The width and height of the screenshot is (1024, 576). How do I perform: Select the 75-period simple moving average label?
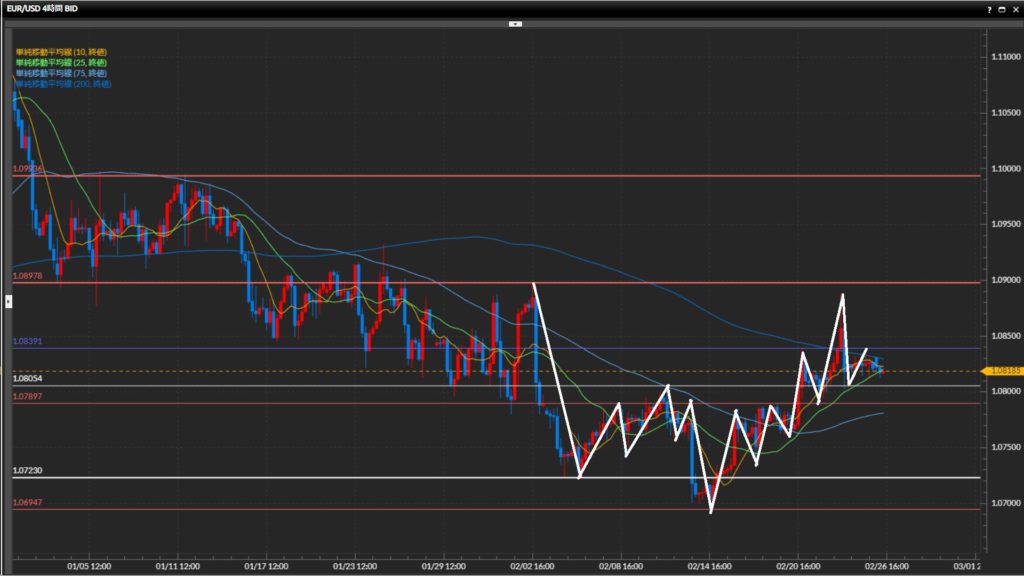pos(60,73)
